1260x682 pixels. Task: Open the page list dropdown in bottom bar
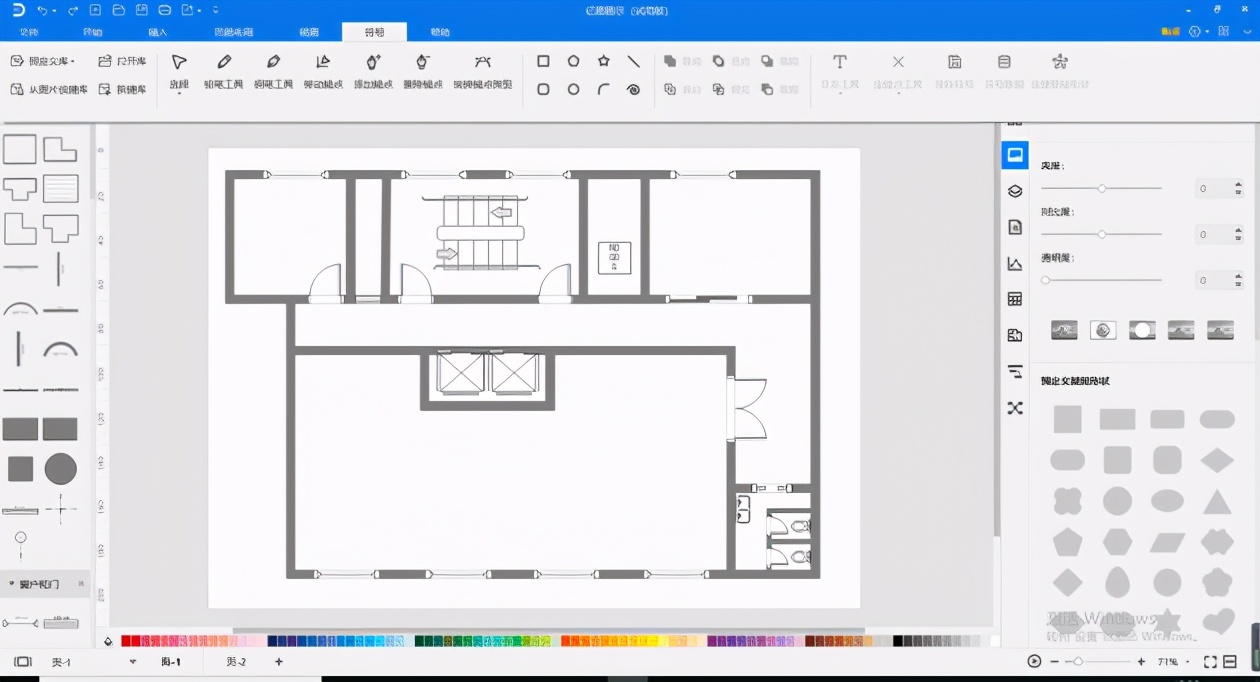click(x=132, y=662)
